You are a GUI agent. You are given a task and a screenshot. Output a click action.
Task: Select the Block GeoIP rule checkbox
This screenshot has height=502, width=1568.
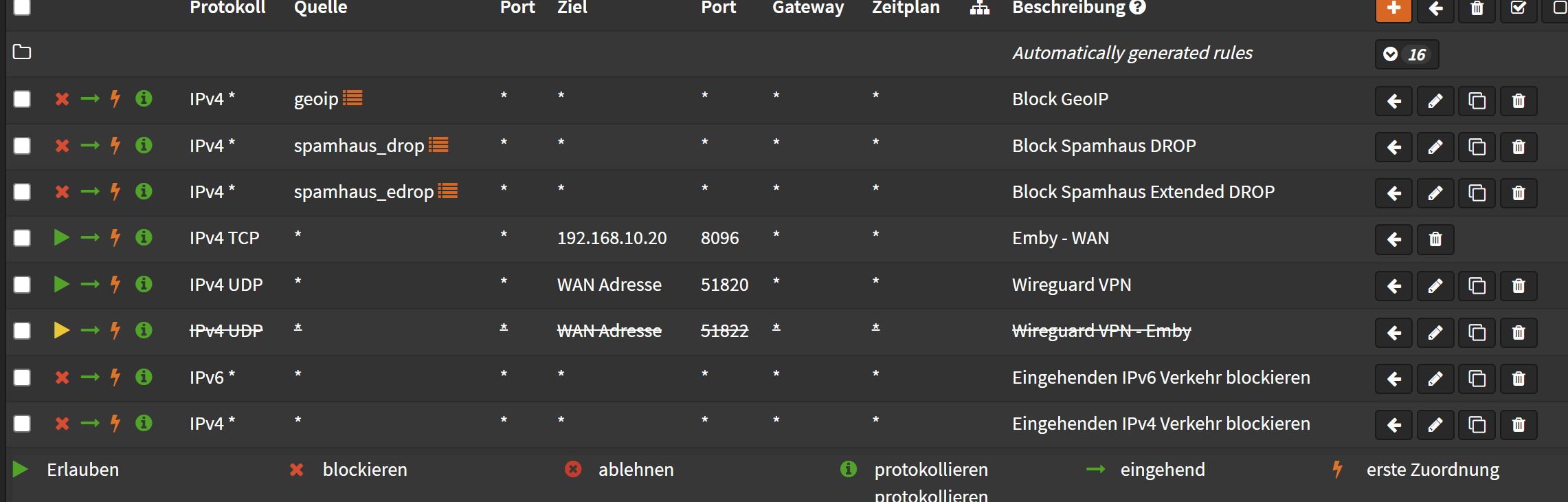[22, 99]
